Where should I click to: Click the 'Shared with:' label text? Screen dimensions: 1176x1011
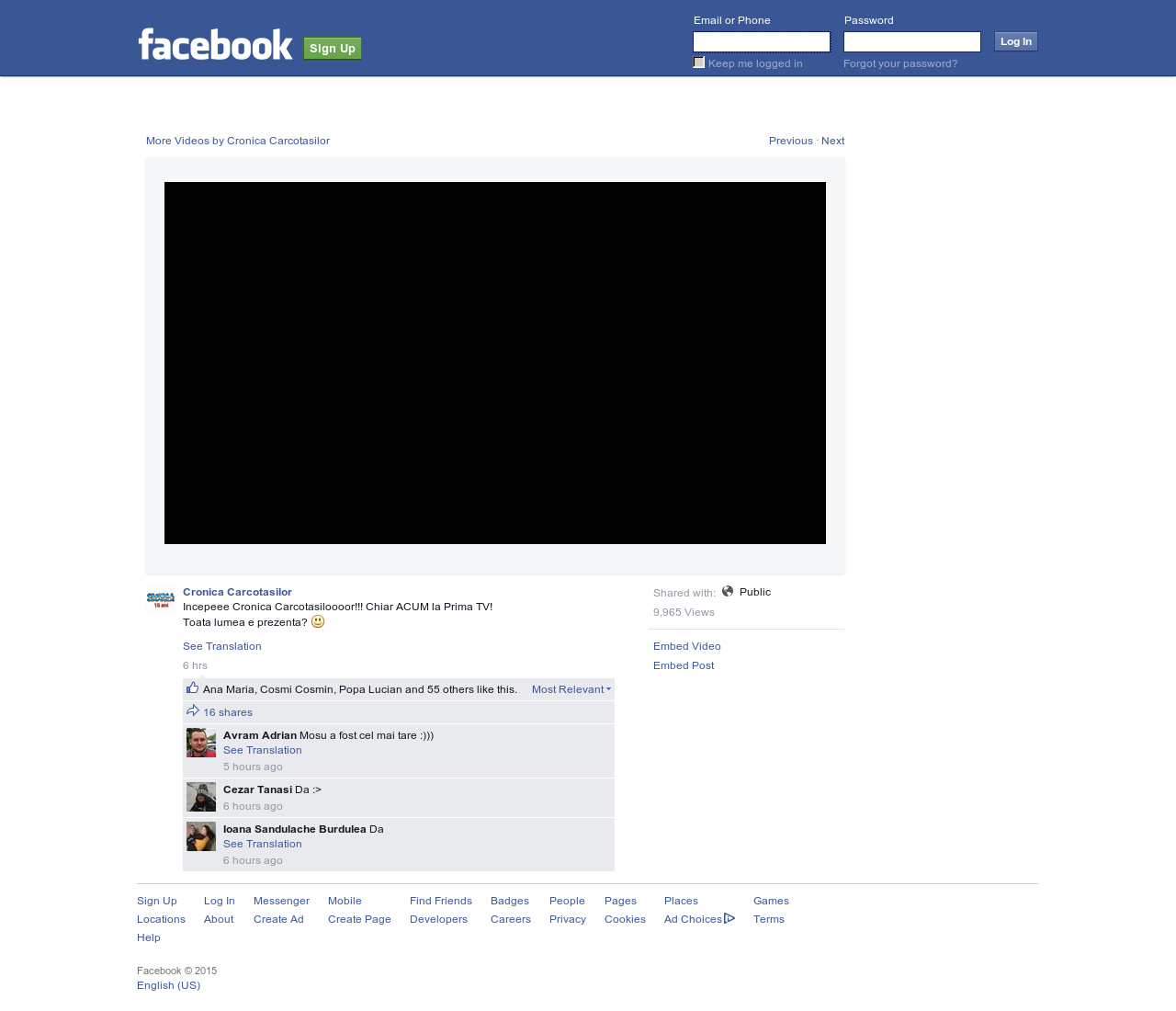pyautogui.click(x=684, y=593)
